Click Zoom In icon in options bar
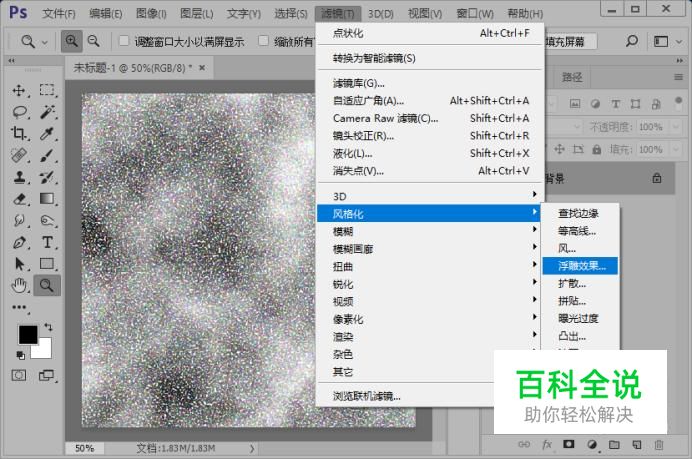Screen dimensions: 692x459 click(x=71, y=41)
